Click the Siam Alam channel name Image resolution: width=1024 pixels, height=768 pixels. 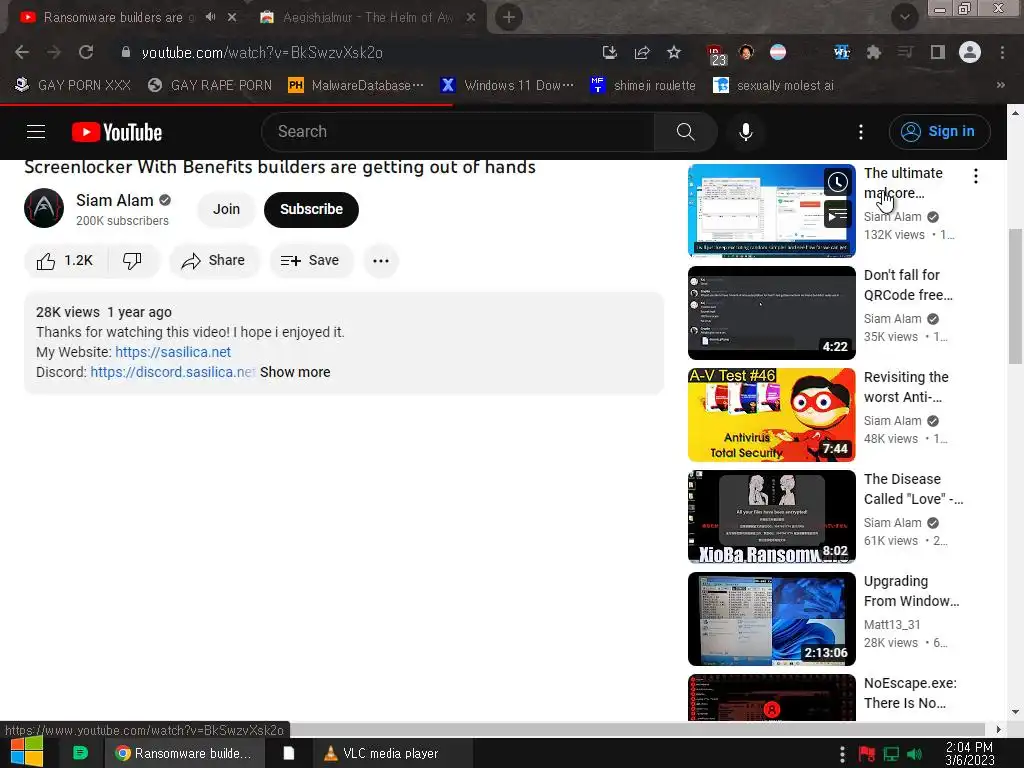tap(115, 200)
